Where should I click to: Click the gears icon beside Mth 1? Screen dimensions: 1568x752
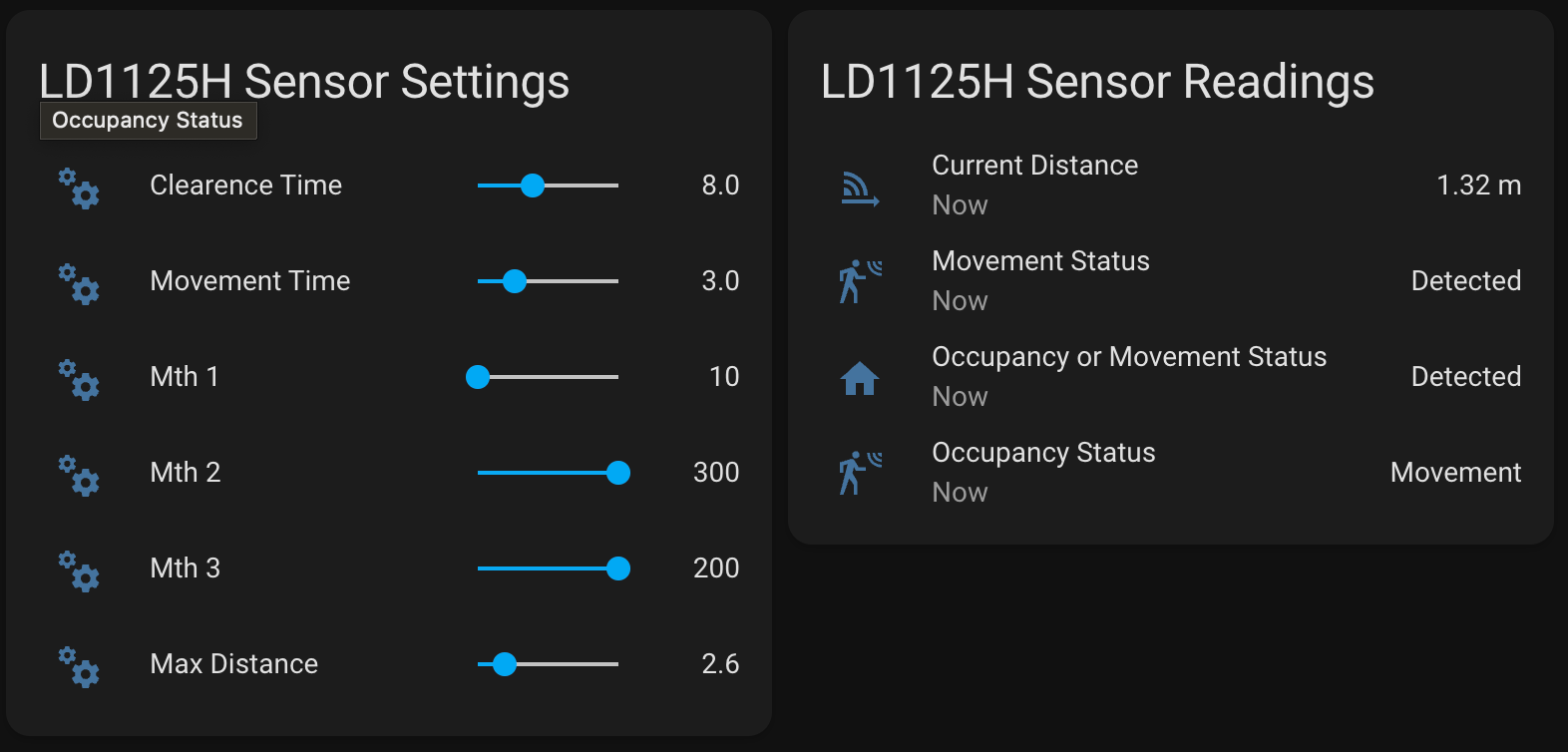point(79,379)
